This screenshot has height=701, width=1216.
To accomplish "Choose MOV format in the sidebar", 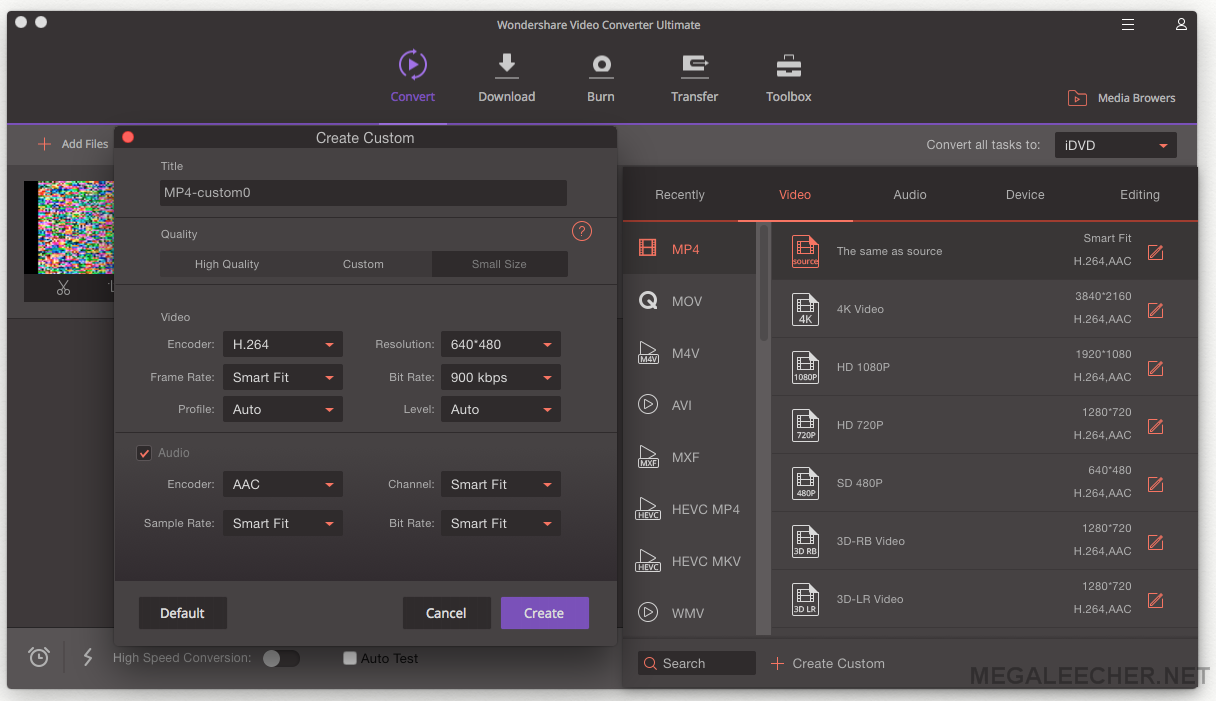I will 690,301.
